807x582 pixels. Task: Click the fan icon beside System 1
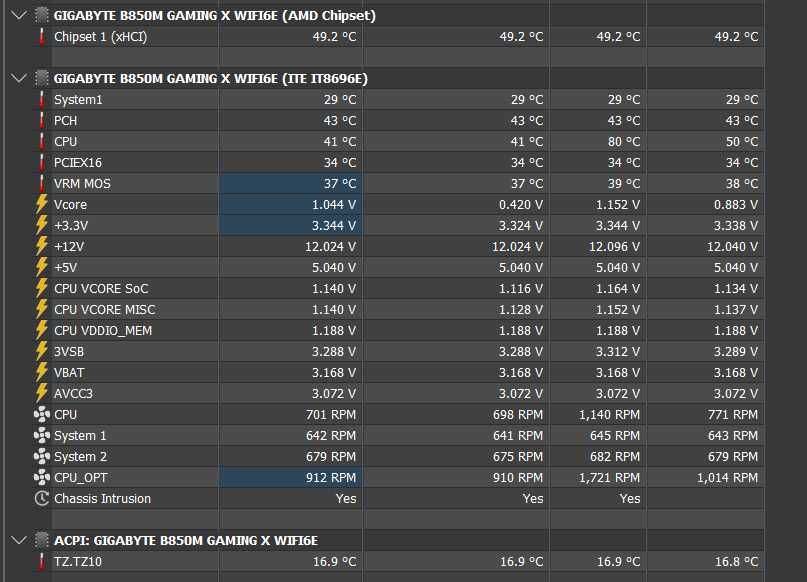[42, 436]
